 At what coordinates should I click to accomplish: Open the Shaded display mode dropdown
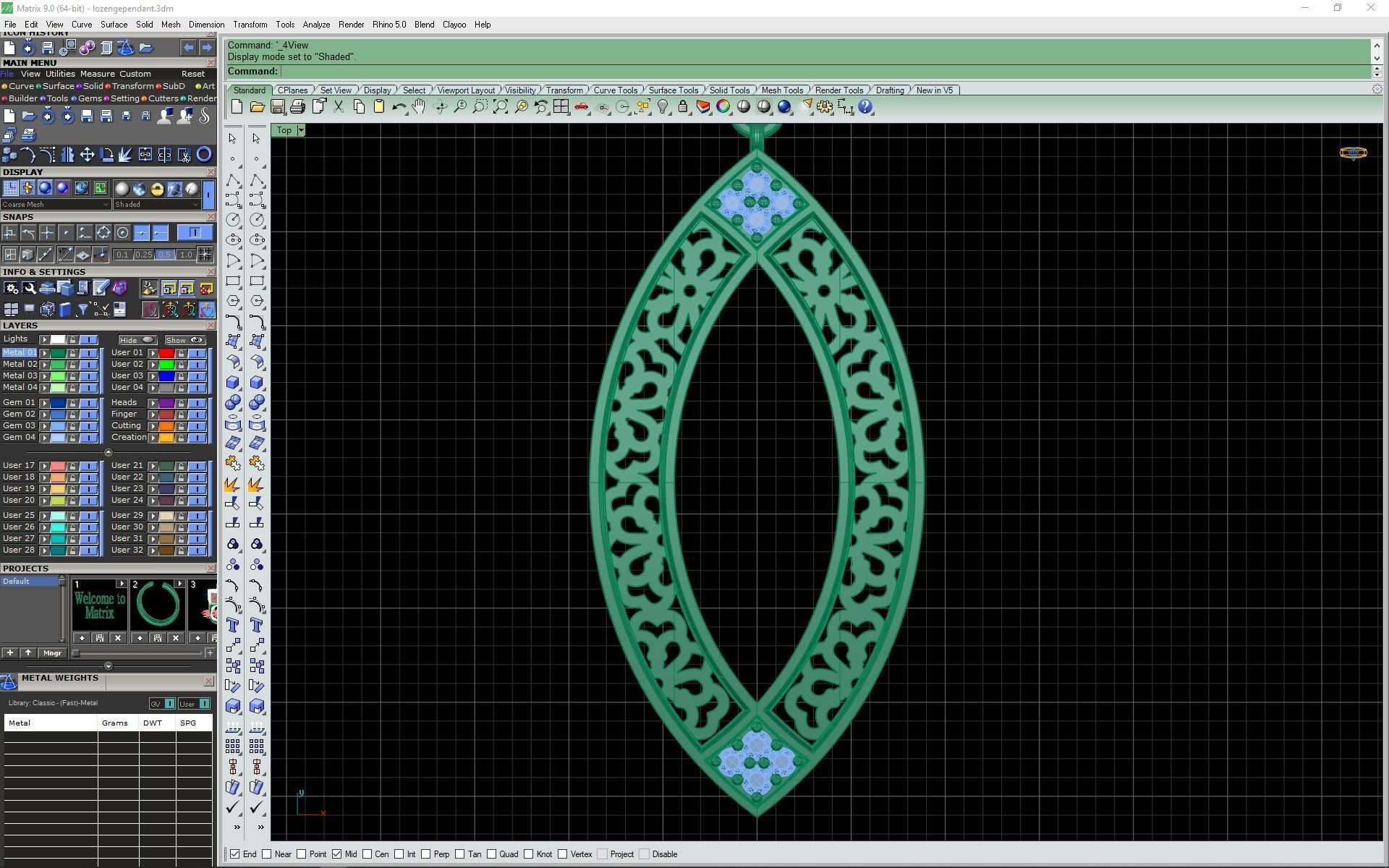click(x=156, y=205)
